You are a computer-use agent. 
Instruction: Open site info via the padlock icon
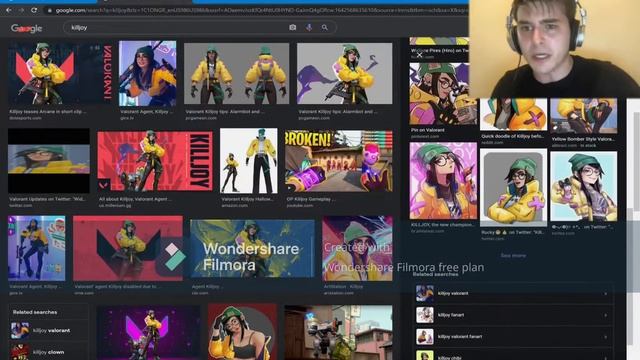(50, 10)
